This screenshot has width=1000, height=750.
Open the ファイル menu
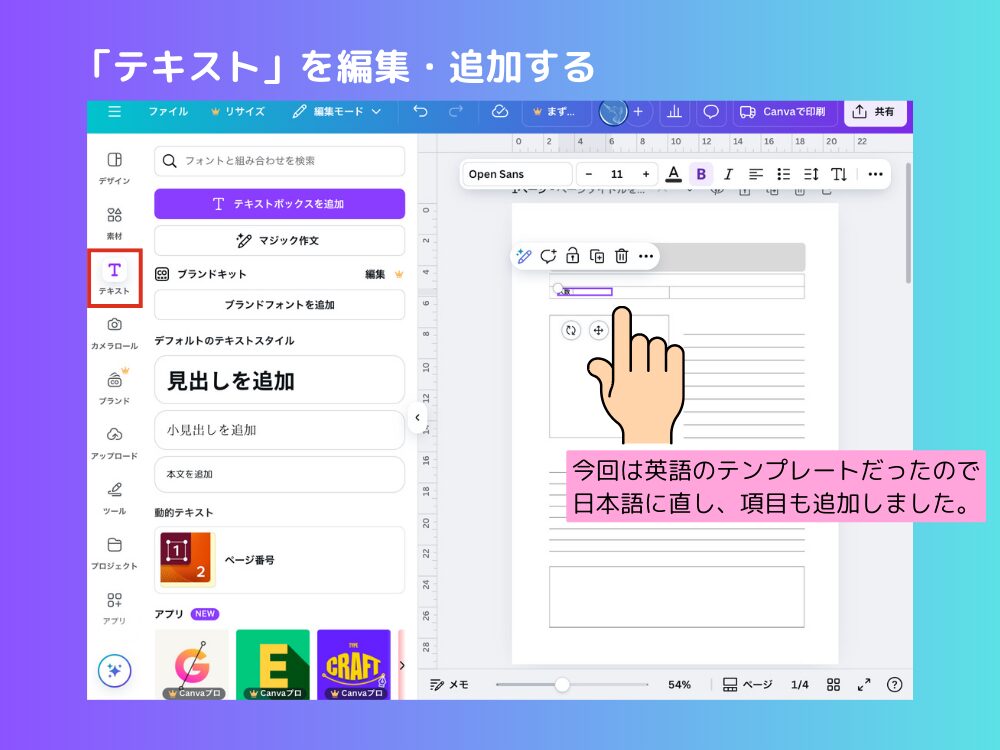168,112
